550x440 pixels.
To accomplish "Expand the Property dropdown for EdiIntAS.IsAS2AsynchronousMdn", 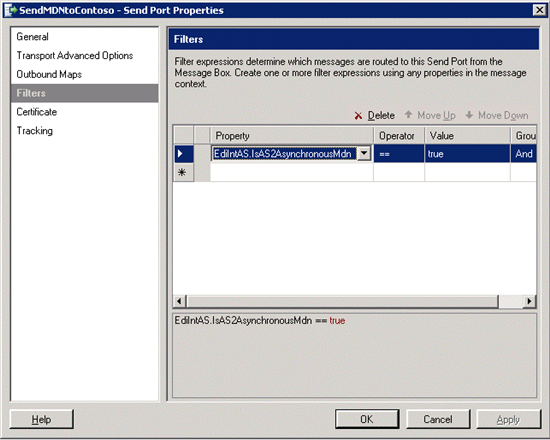I will coord(364,153).
